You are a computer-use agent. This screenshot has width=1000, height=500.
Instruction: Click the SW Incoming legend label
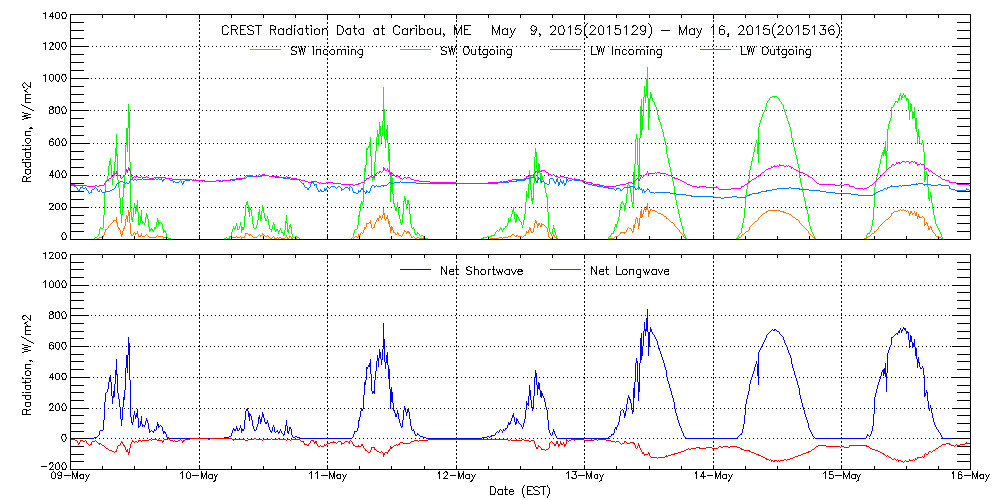click(x=321, y=51)
